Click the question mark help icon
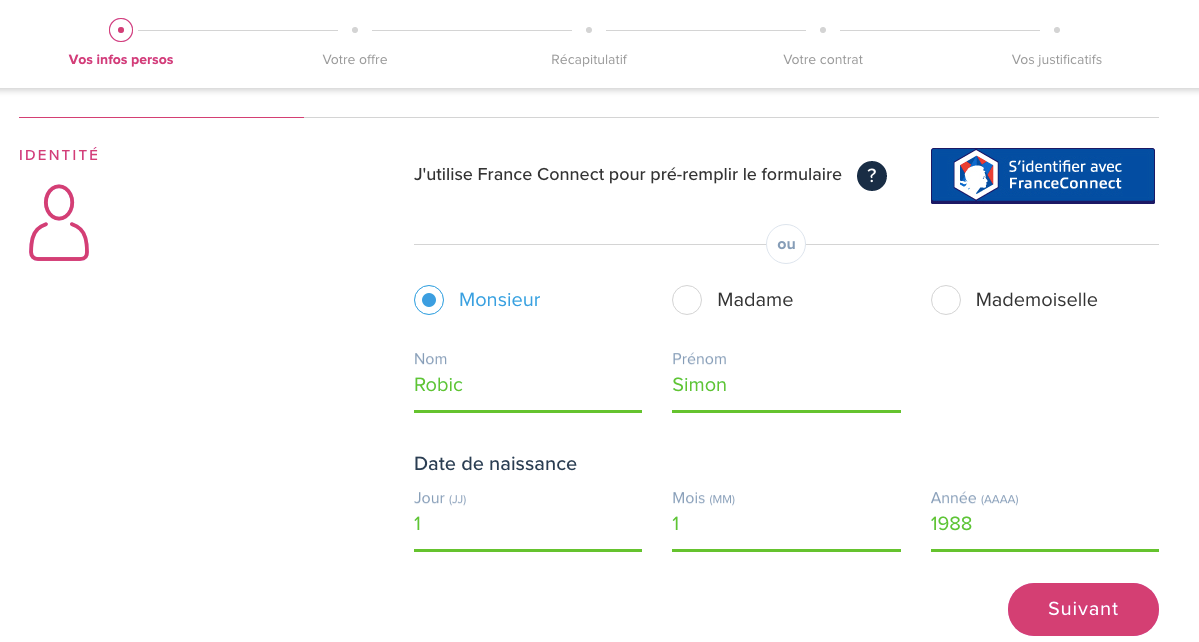Screen dimensions: 1199x642 coord(872,176)
